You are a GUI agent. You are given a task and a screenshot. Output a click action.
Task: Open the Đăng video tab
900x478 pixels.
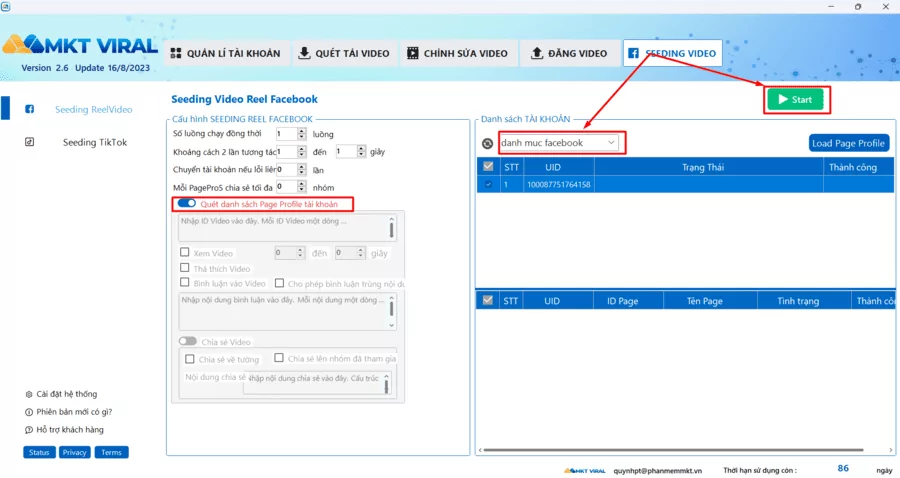(569, 53)
